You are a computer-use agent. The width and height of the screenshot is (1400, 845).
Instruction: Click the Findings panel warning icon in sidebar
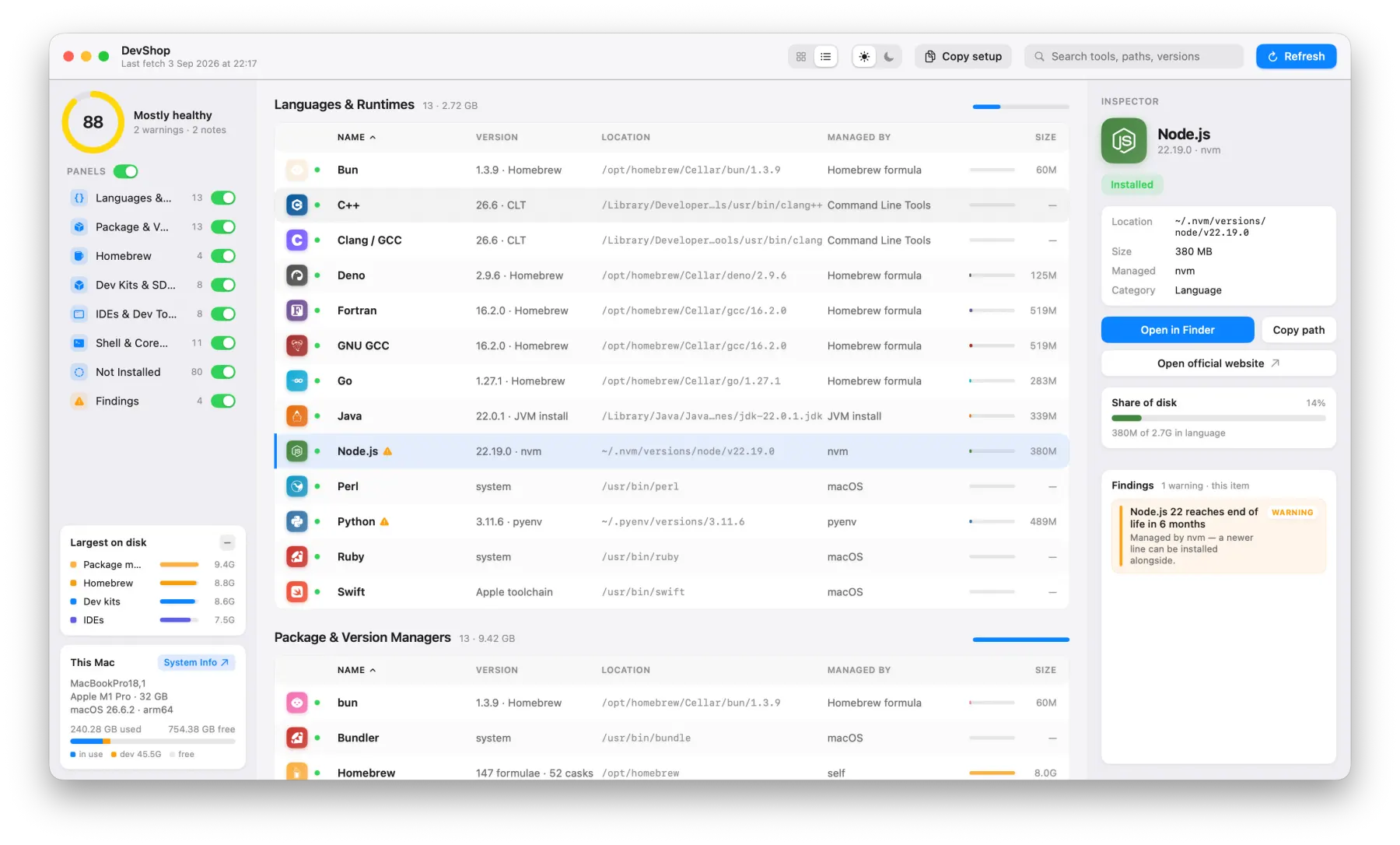pos(79,401)
